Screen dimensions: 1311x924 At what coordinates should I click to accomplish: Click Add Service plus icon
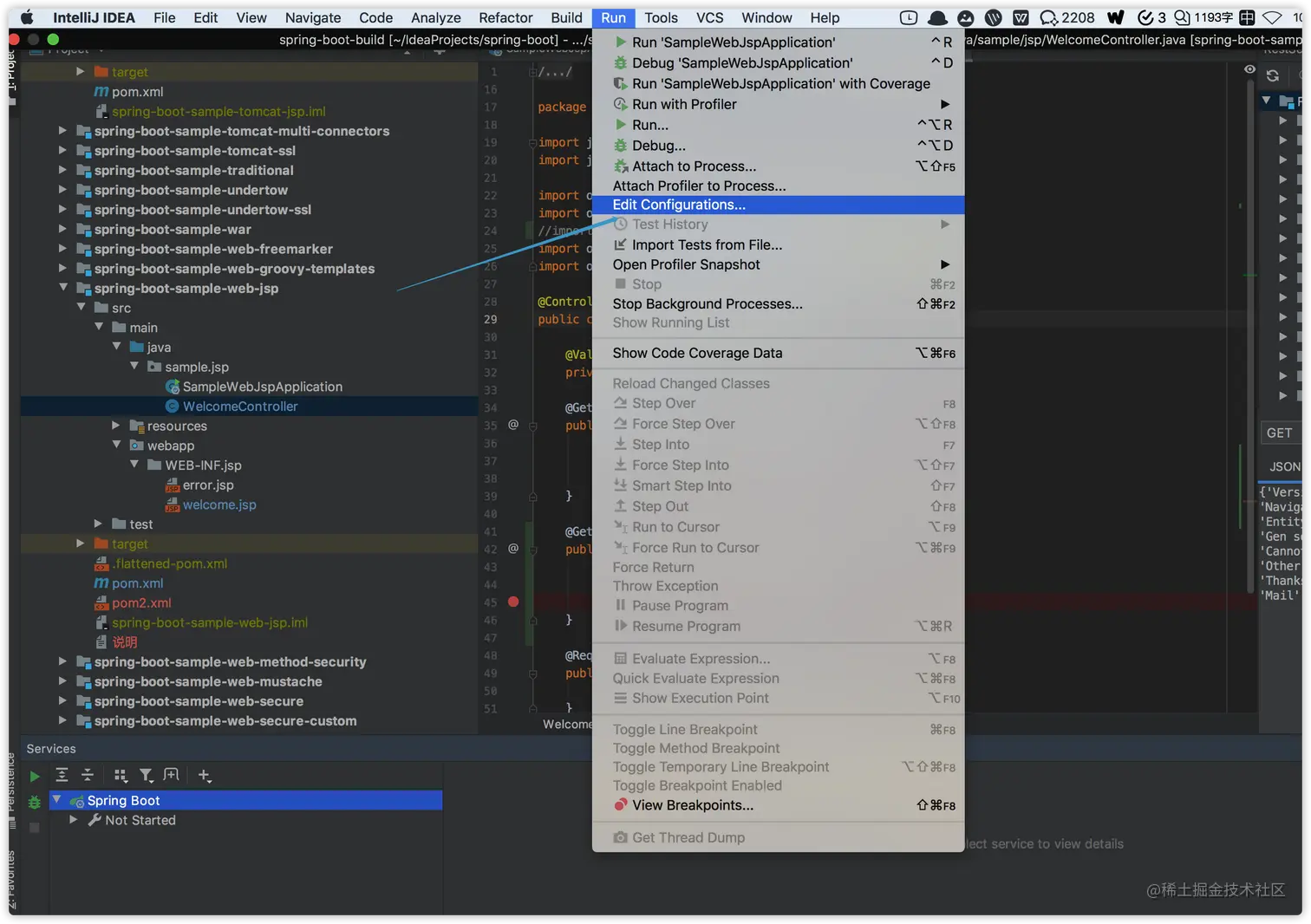tap(204, 775)
